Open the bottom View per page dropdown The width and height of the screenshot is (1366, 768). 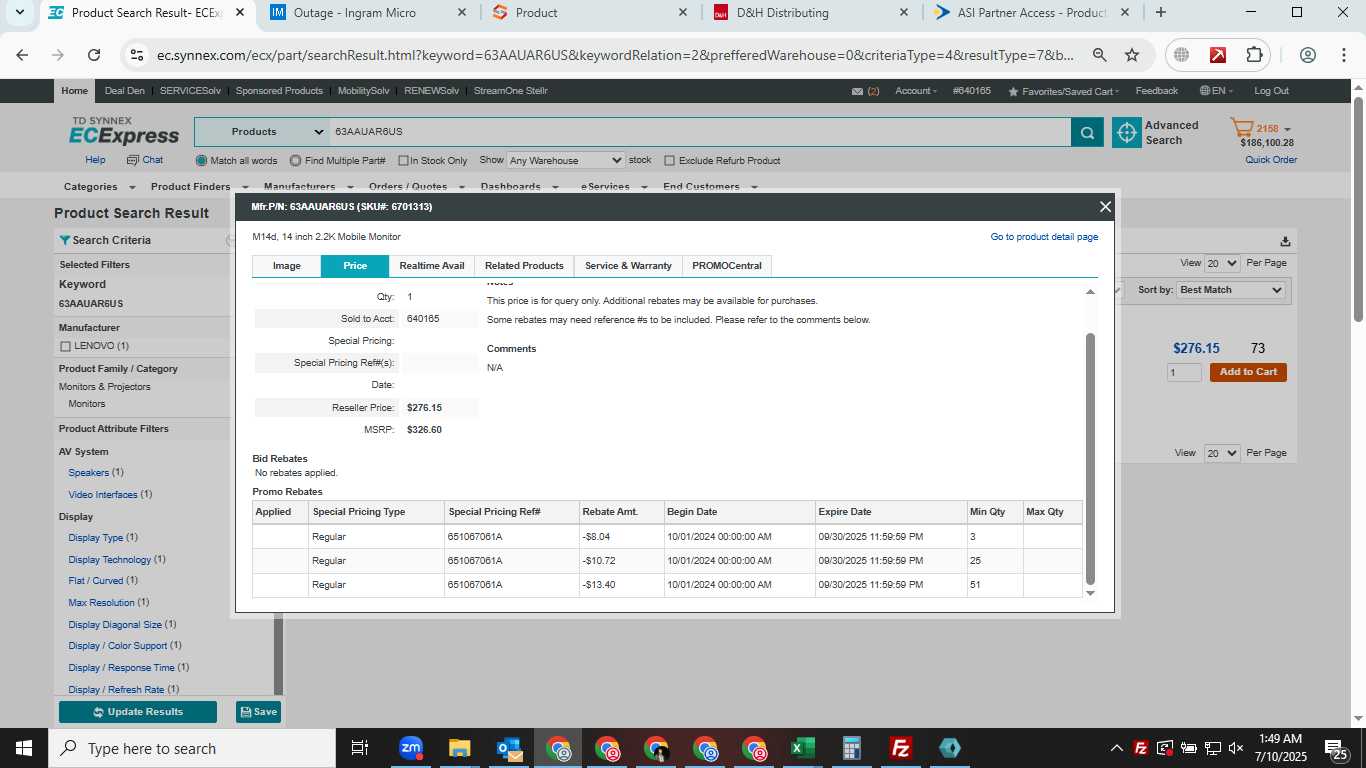(x=1222, y=453)
